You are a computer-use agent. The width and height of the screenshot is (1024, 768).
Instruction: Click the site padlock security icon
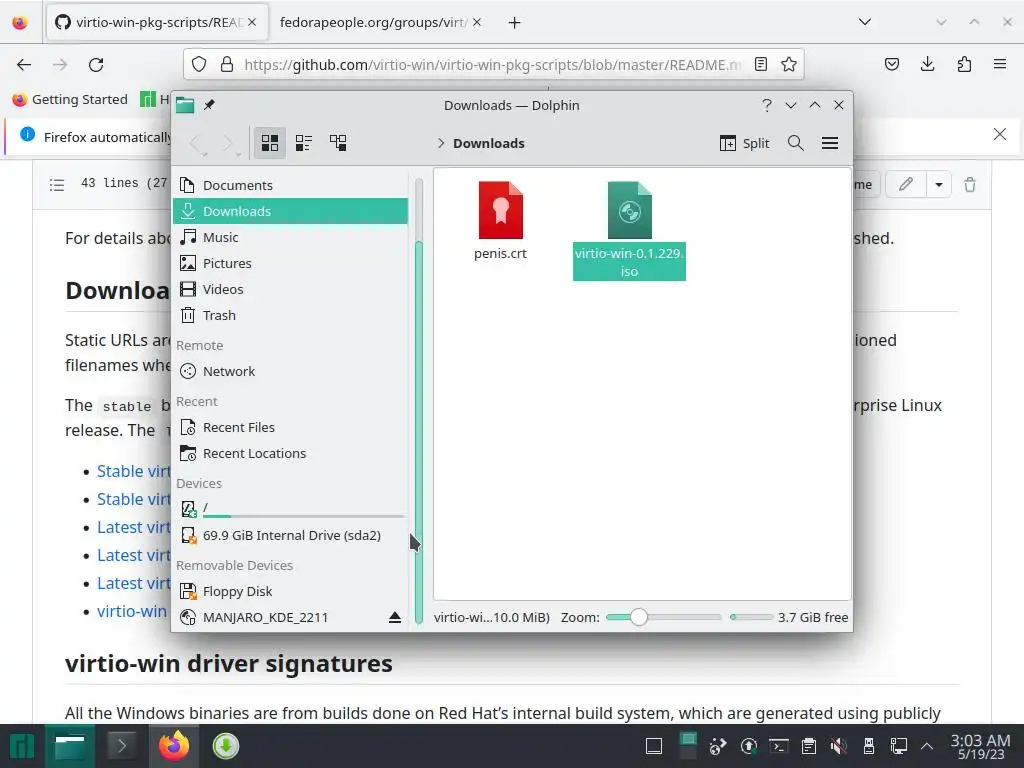pyautogui.click(x=227, y=64)
